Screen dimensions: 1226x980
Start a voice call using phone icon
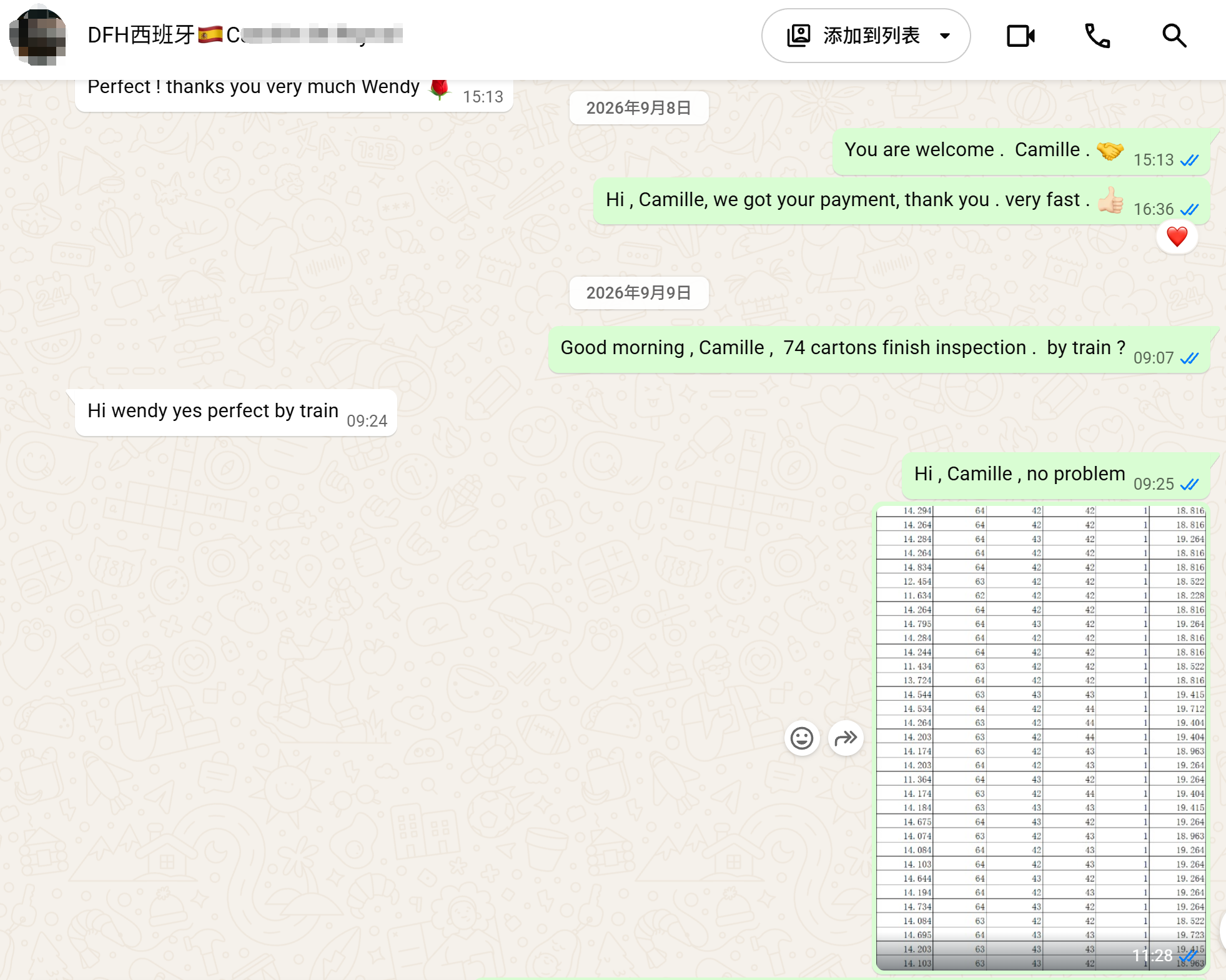(x=1097, y=36)
